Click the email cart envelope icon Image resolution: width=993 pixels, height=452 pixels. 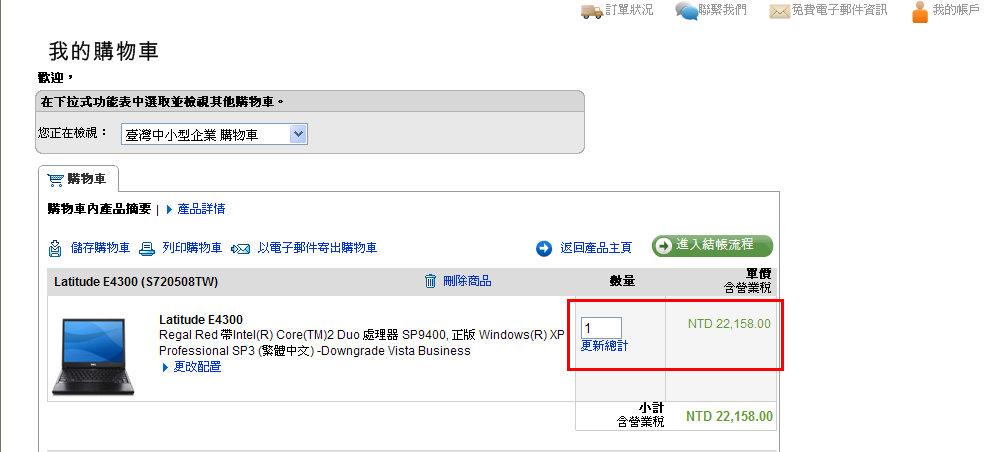click(x=241, y=249)
